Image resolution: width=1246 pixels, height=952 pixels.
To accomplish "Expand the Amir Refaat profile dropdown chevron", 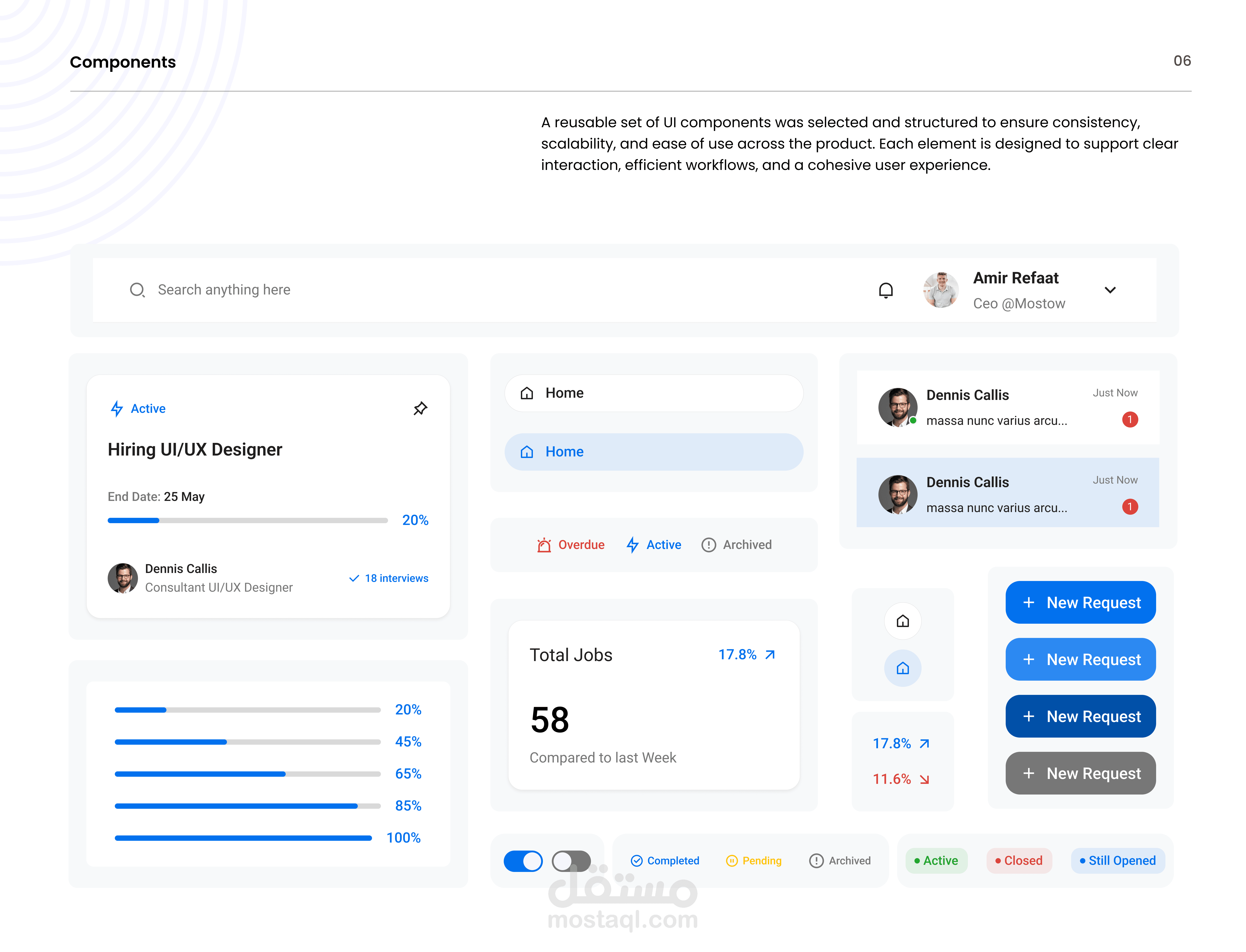I will point(1110,290).
